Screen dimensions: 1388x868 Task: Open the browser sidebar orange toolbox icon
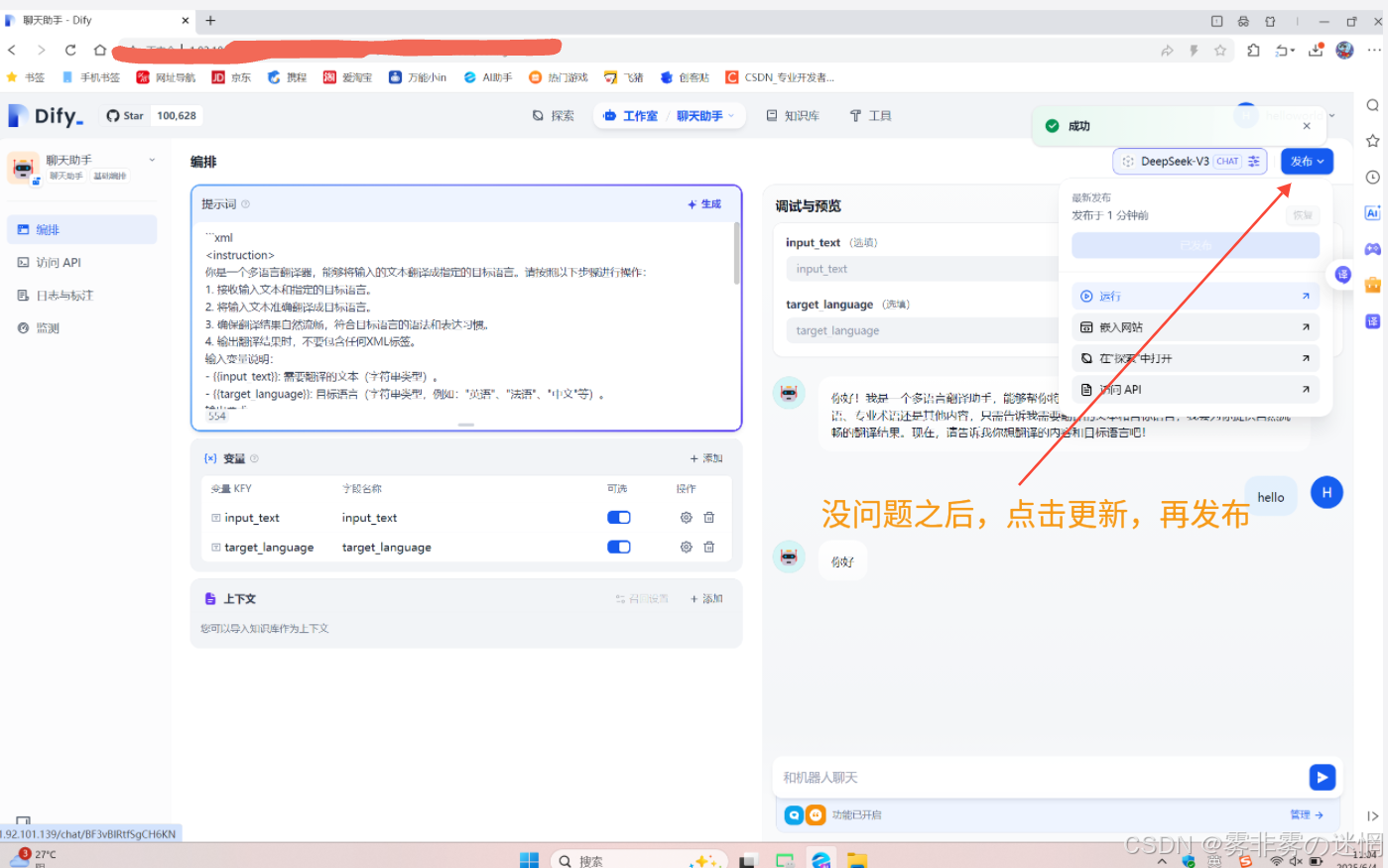[x=1373, y=285]
